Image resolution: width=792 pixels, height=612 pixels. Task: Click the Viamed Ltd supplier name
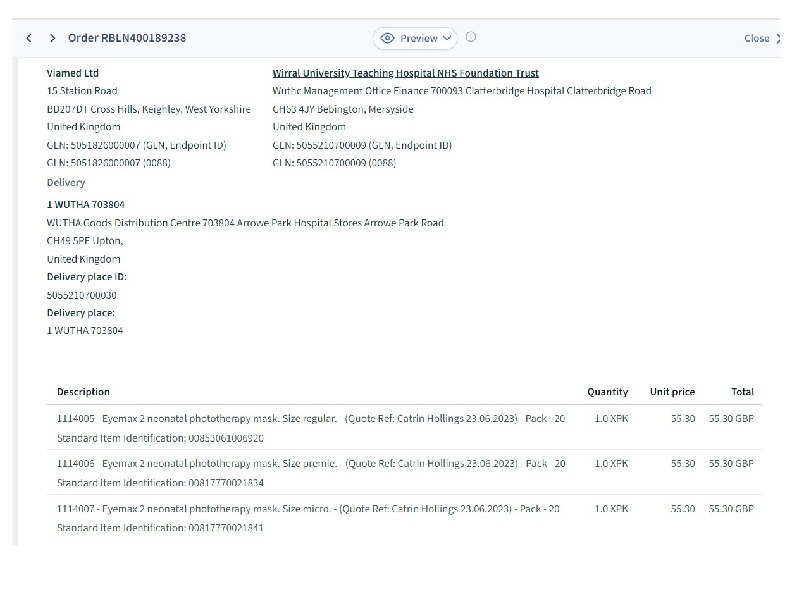coord(73,73)
